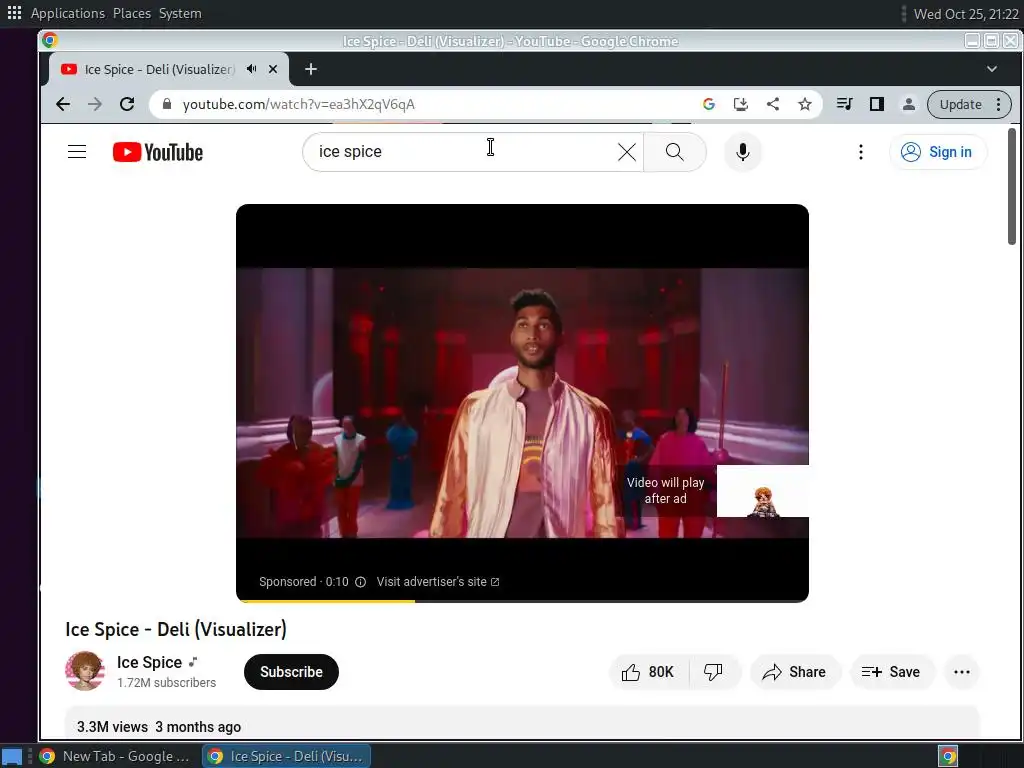Like the video with thumbs up 80K
The image size is (1024, 768).
click(x=648, y=672)
